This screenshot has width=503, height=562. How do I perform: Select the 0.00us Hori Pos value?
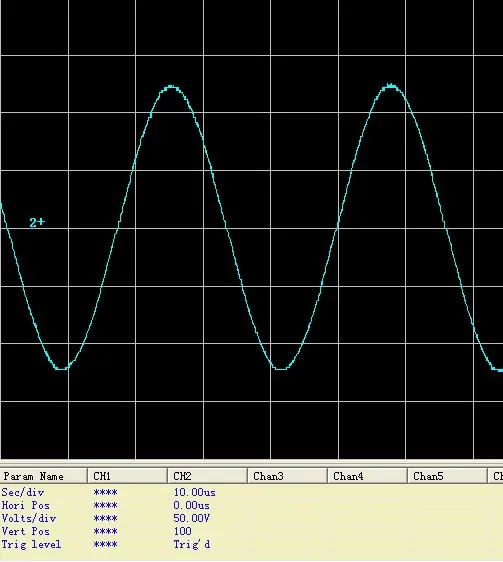point(191,505)
